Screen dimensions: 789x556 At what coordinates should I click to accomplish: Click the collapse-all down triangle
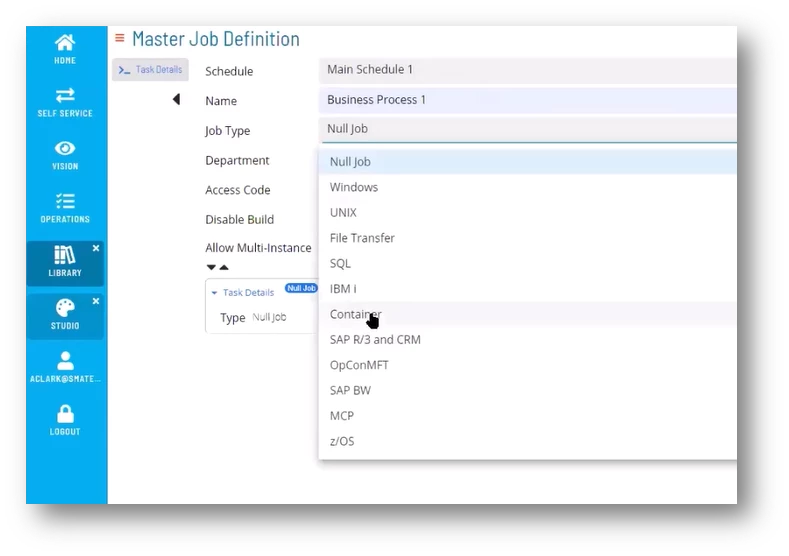[211, 267]
